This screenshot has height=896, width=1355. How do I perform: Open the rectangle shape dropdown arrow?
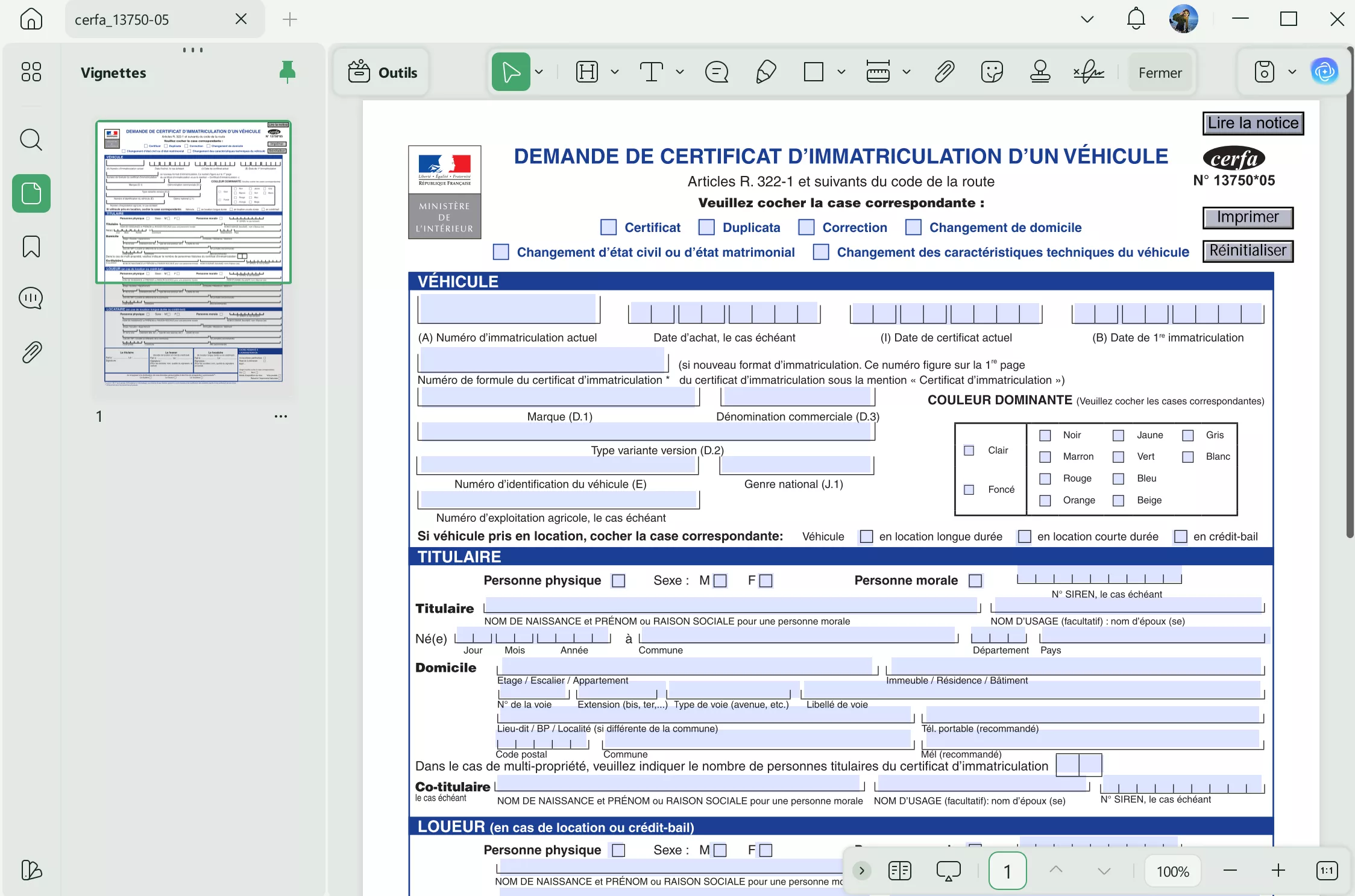[x=841, y=72]
